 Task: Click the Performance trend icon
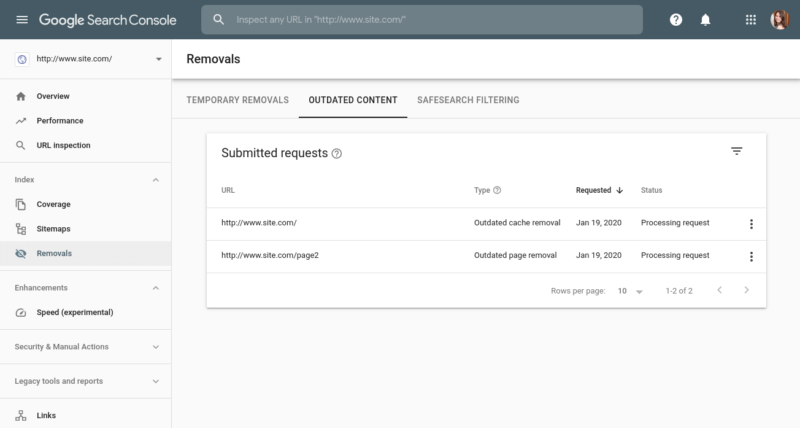pyautogui.click(x=21, y=121)
